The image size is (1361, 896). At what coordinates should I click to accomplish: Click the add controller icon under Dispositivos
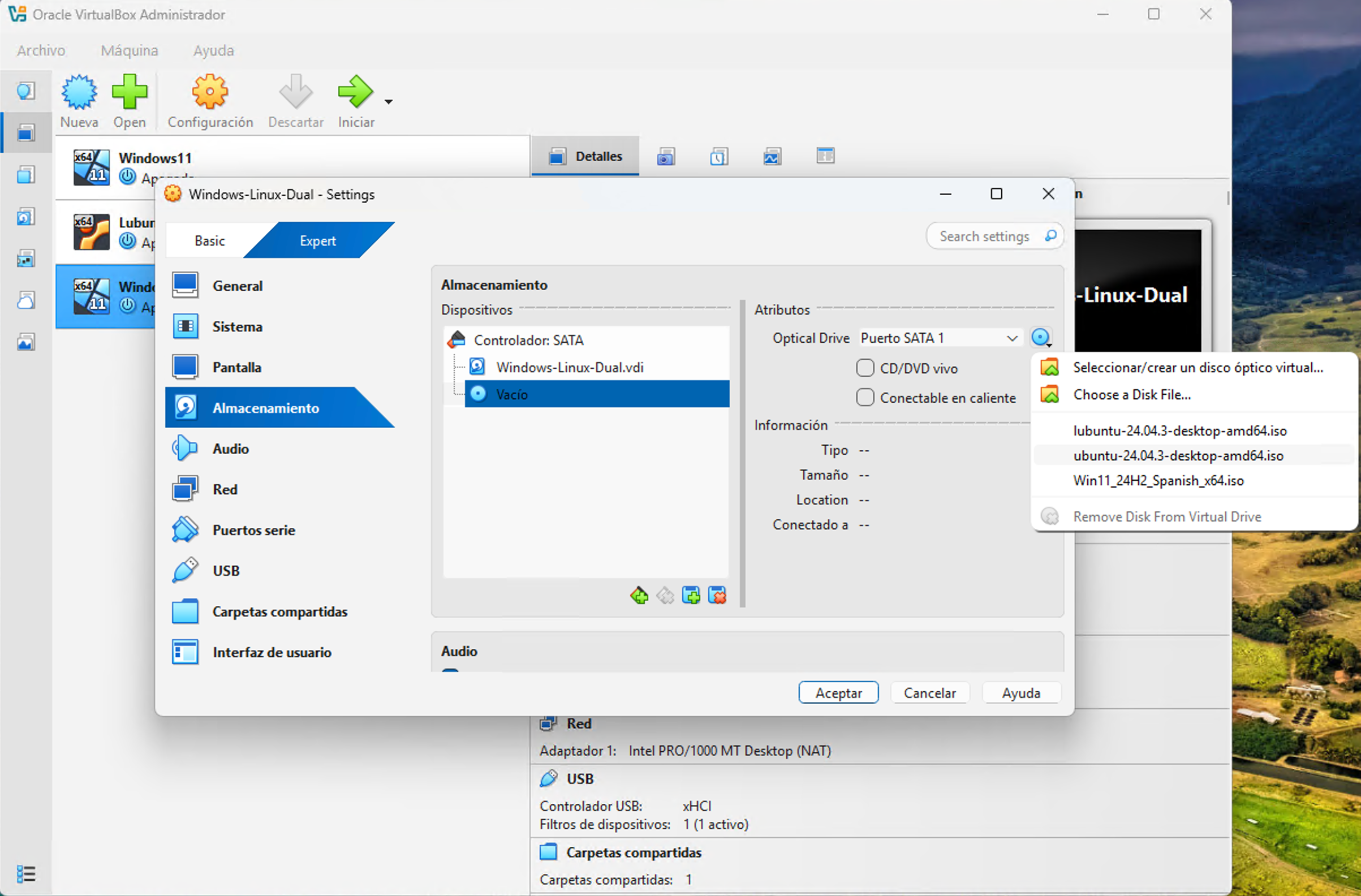point(639,595)
